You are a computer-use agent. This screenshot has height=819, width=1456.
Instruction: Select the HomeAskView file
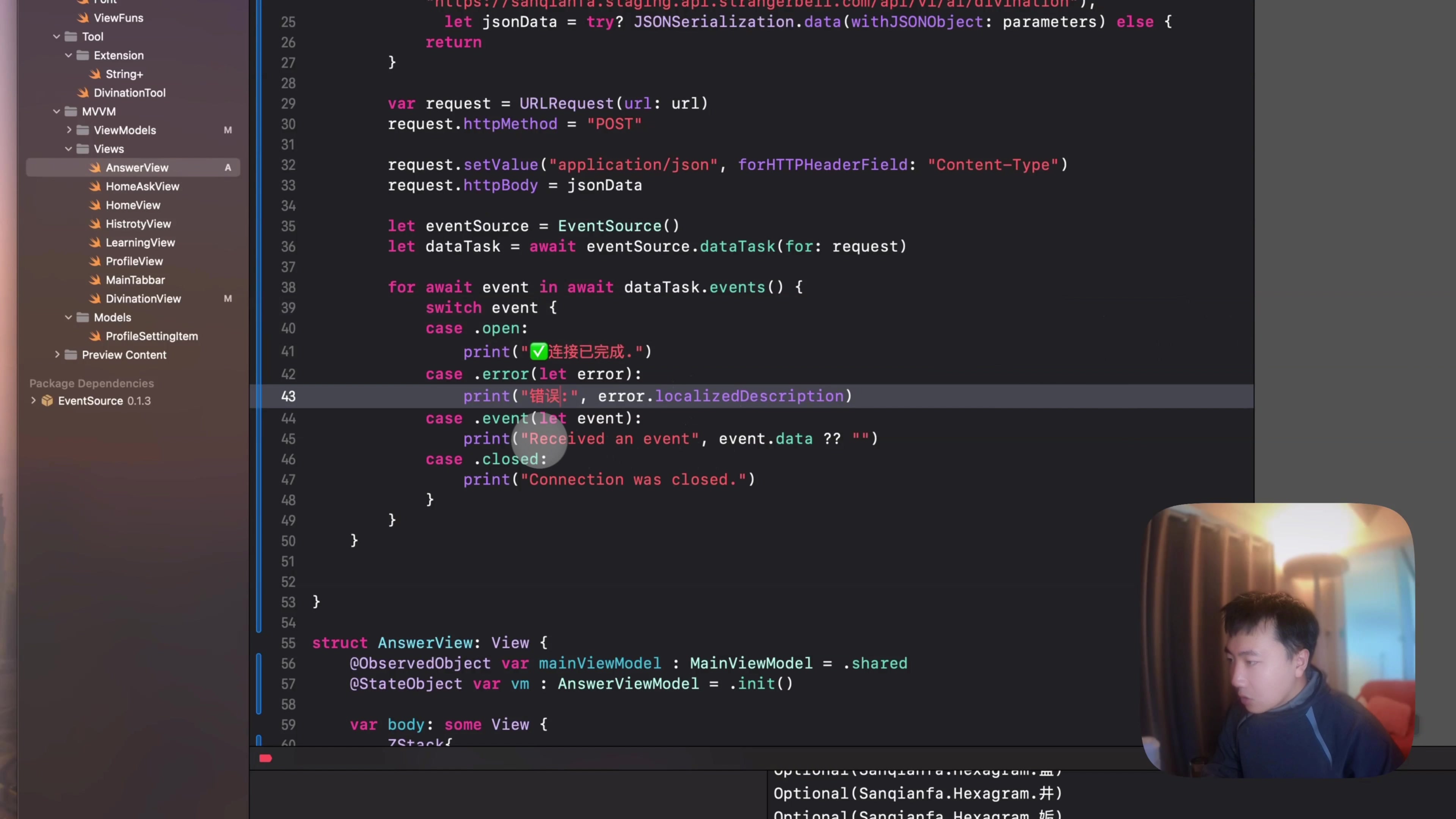(143, 186)
